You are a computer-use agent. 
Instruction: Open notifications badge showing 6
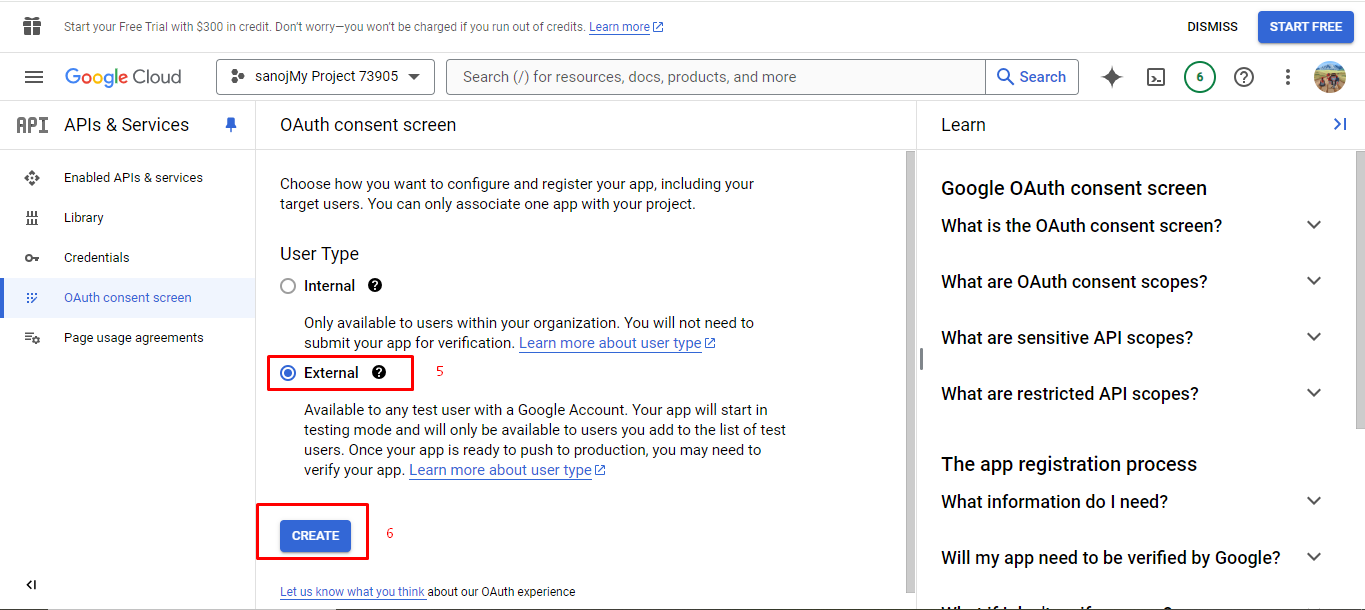point(1200,77)
